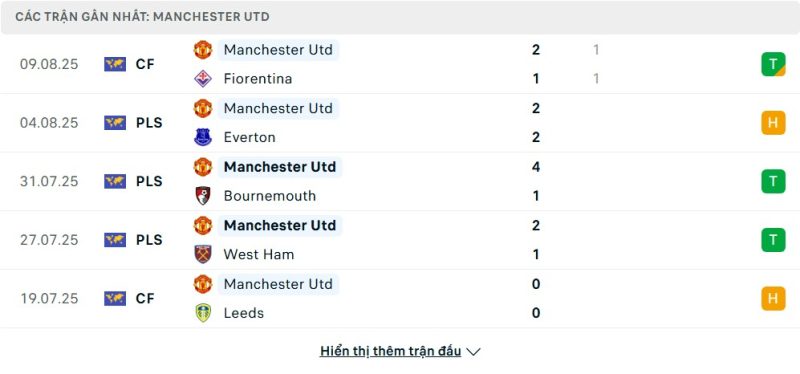Click the green T badge for the West Ham match
This screenshot has height=374, width=800.
click(773, 240)
